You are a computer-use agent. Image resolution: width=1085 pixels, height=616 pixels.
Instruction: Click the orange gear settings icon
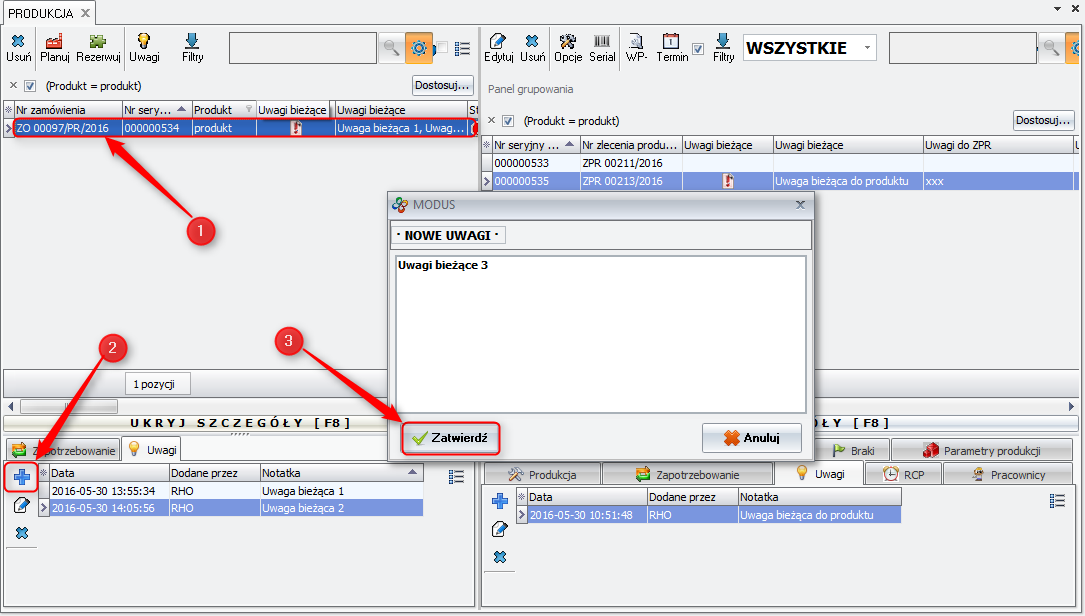pyautogui.click(x=419, y=48)
